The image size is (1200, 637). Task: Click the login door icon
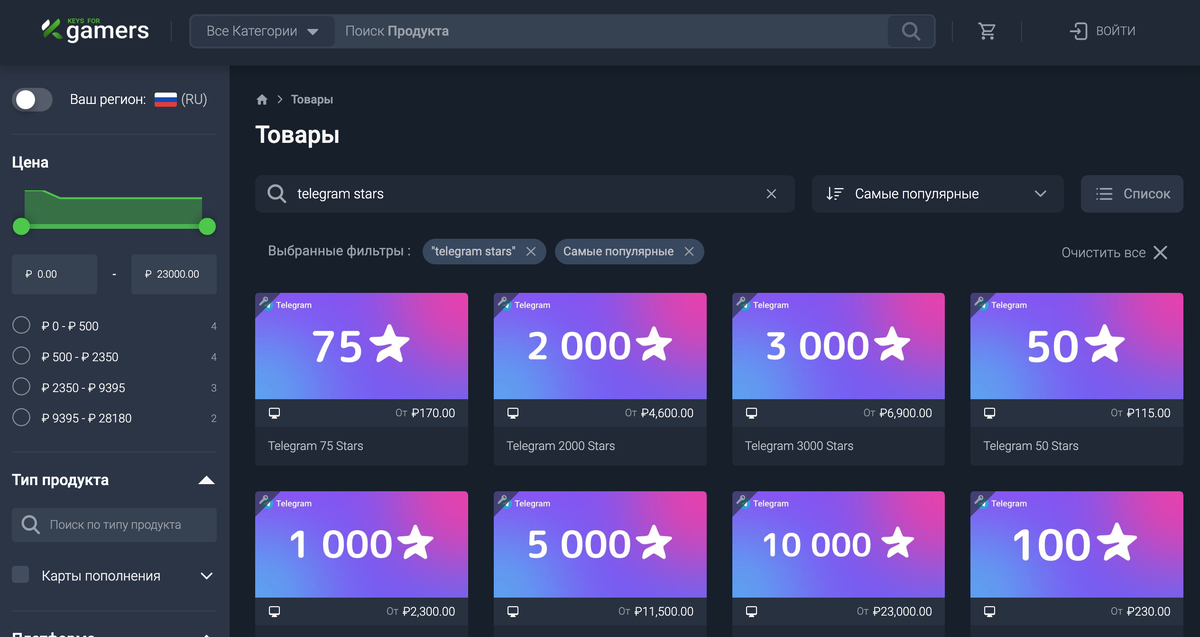click(x=1078, y=31)
